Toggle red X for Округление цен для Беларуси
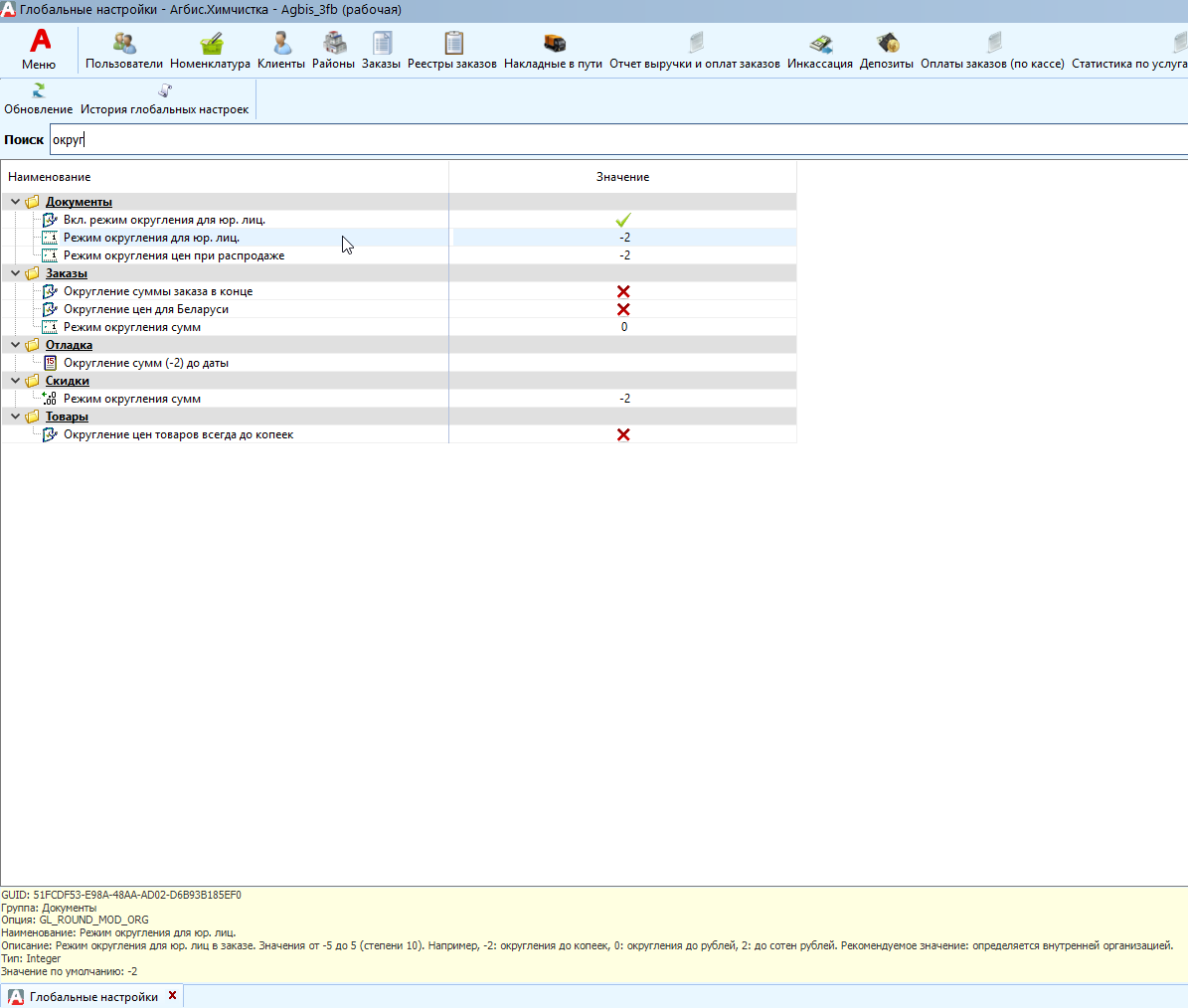Image resolution: width=1188 pixels, height=1008 pixels. coord(622,309)
